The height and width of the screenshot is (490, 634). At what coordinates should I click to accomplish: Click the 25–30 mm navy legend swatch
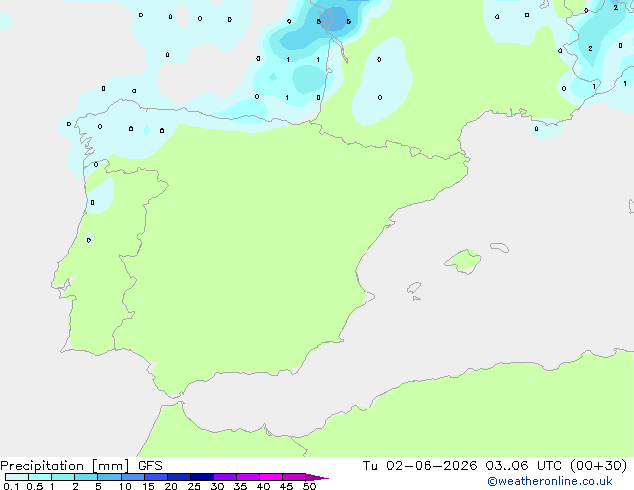202,477
